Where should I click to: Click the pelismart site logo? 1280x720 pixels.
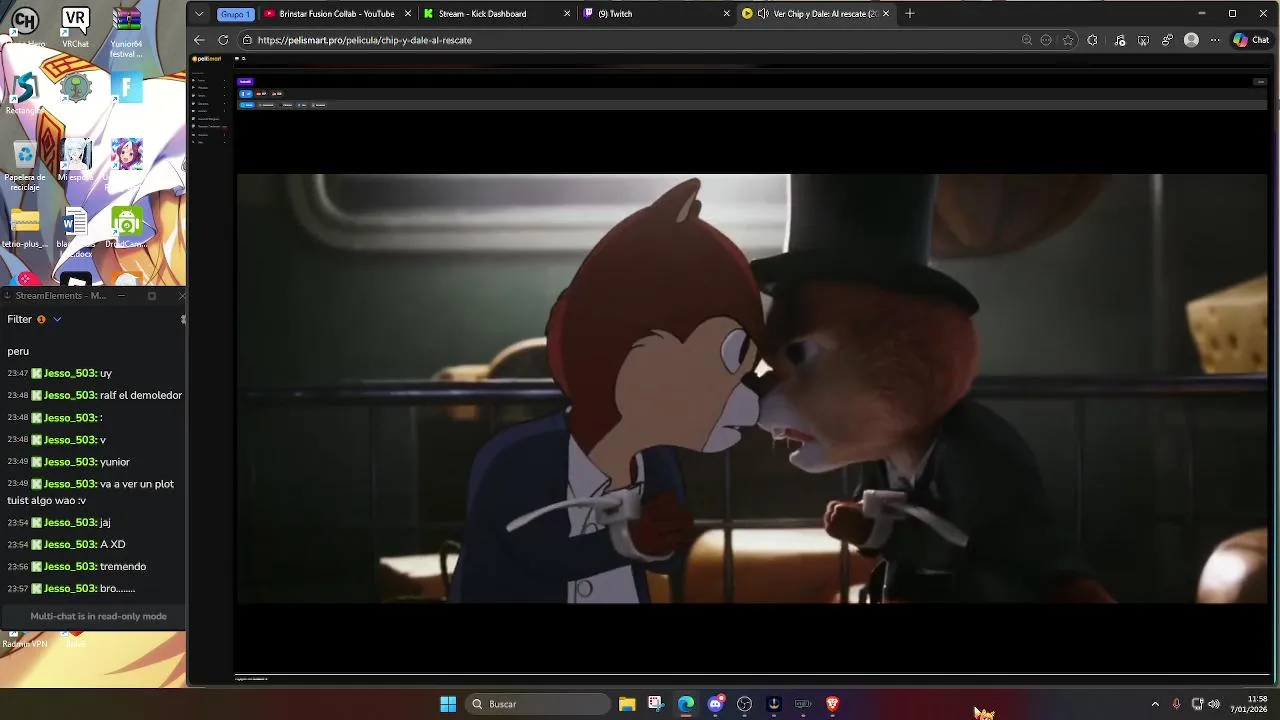(x=209, y=59)
